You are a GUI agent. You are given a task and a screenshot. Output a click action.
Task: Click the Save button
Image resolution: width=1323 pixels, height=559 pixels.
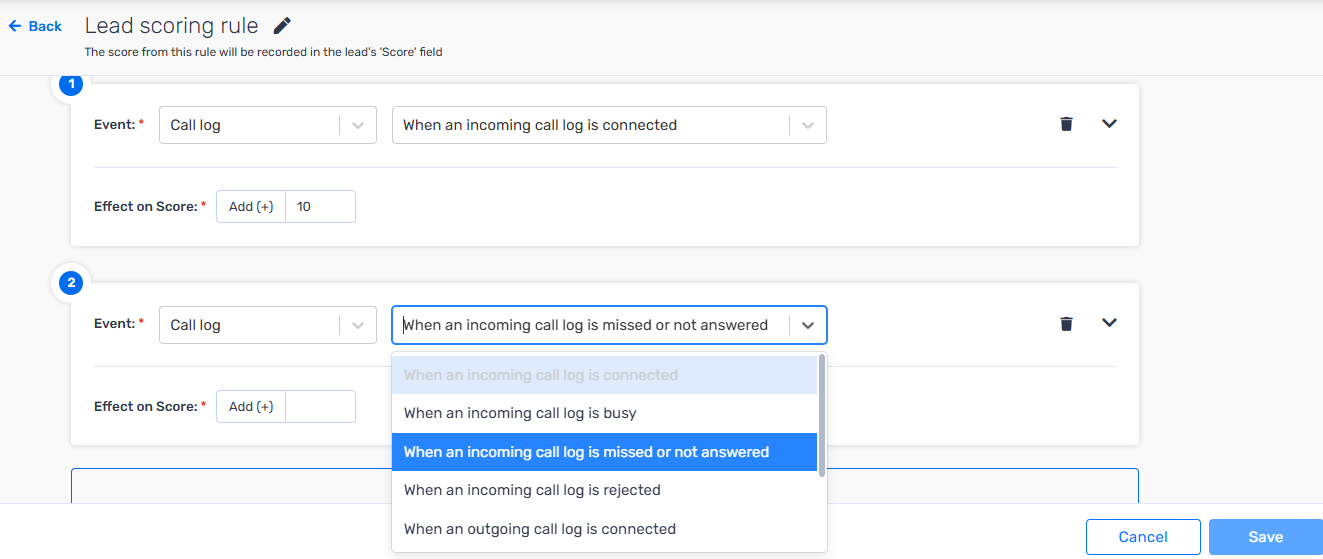[x=1265, y=537]
